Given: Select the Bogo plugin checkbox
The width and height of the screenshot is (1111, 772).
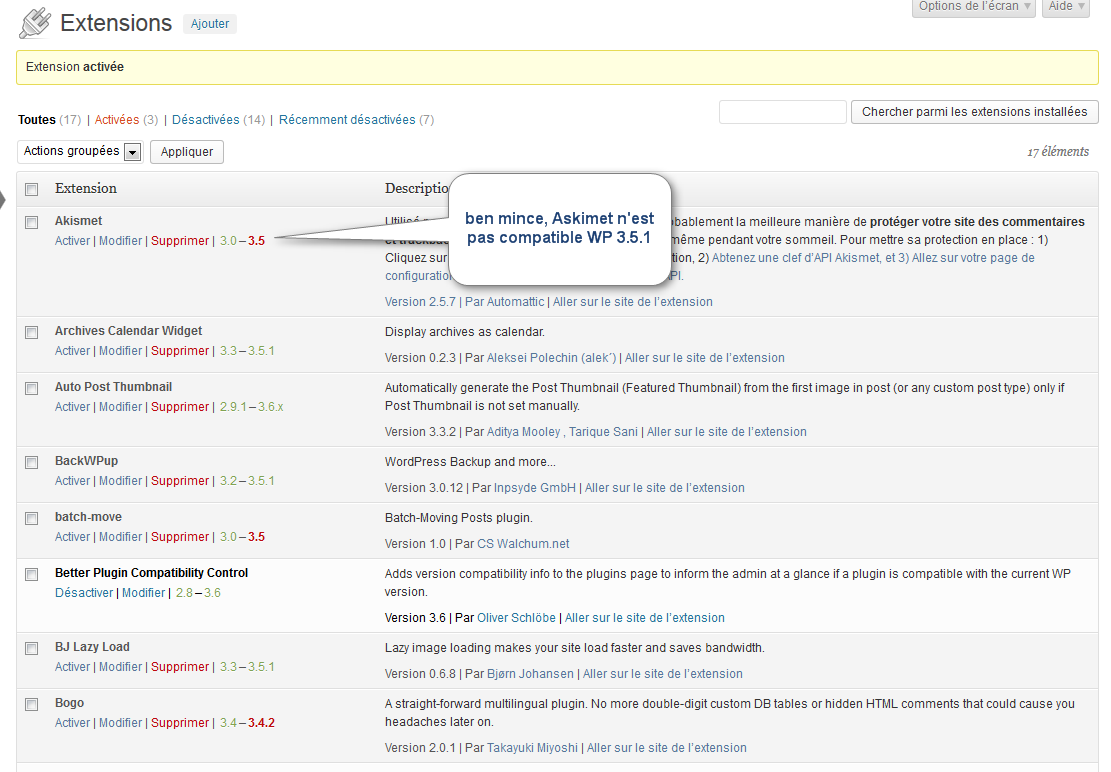Looking at the screenshot, I should click(x=32, y=704).
